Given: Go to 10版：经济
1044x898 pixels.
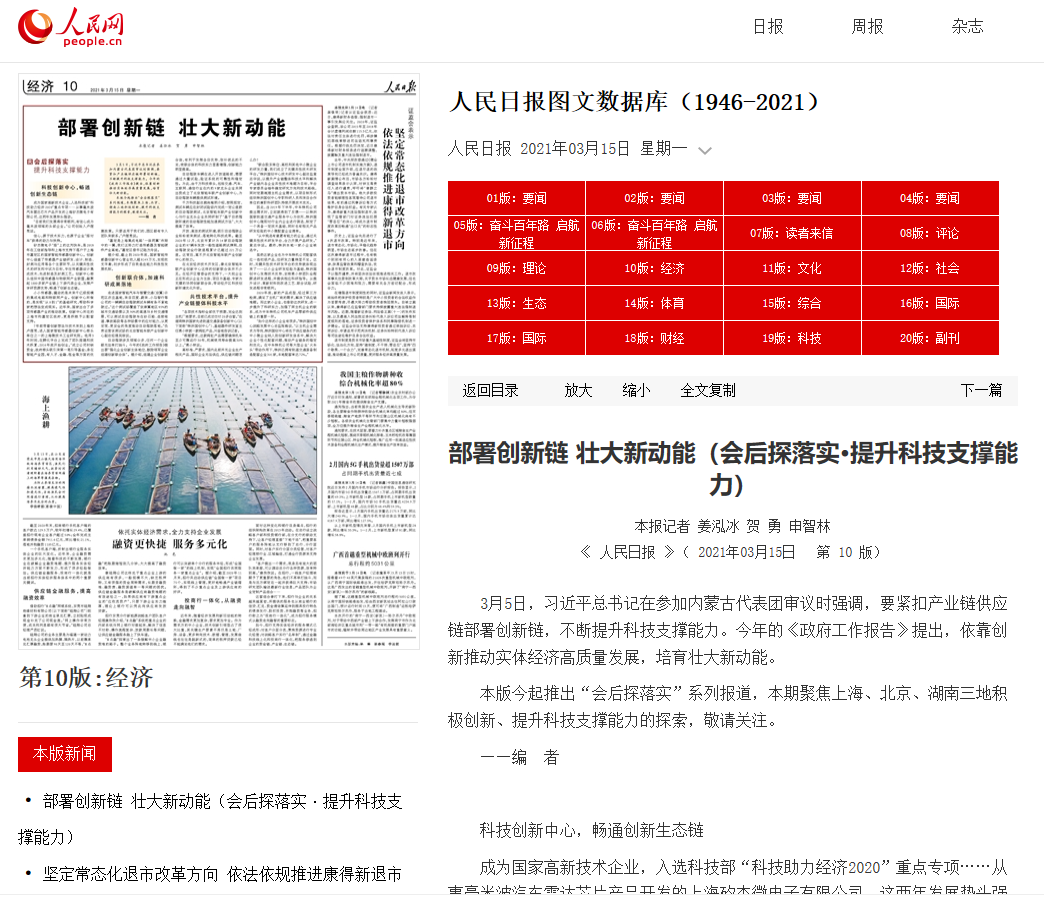Looking at the screenshot, I should pos(654,268).
